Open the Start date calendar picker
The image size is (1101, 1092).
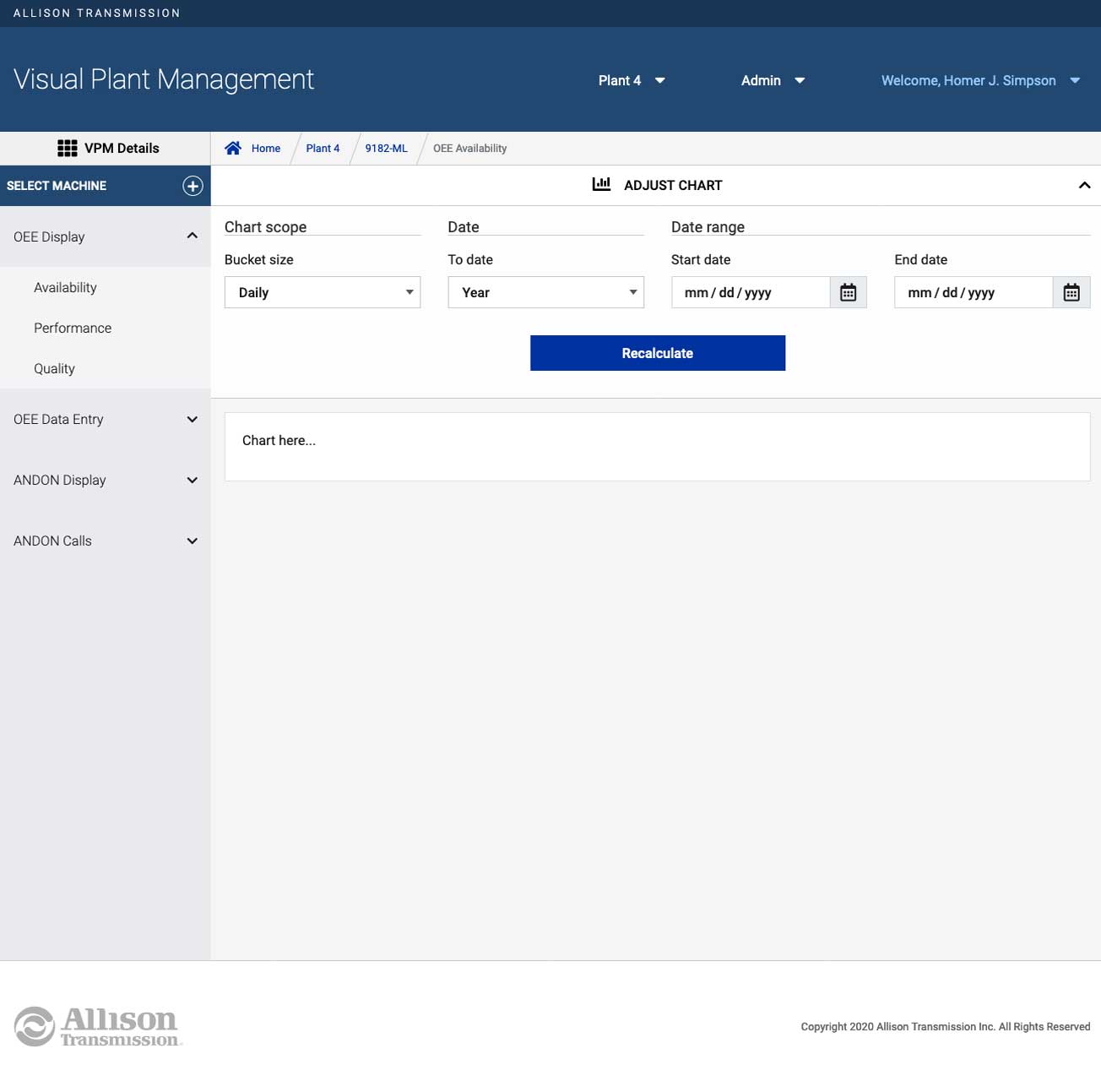click(x=849, y=292)
